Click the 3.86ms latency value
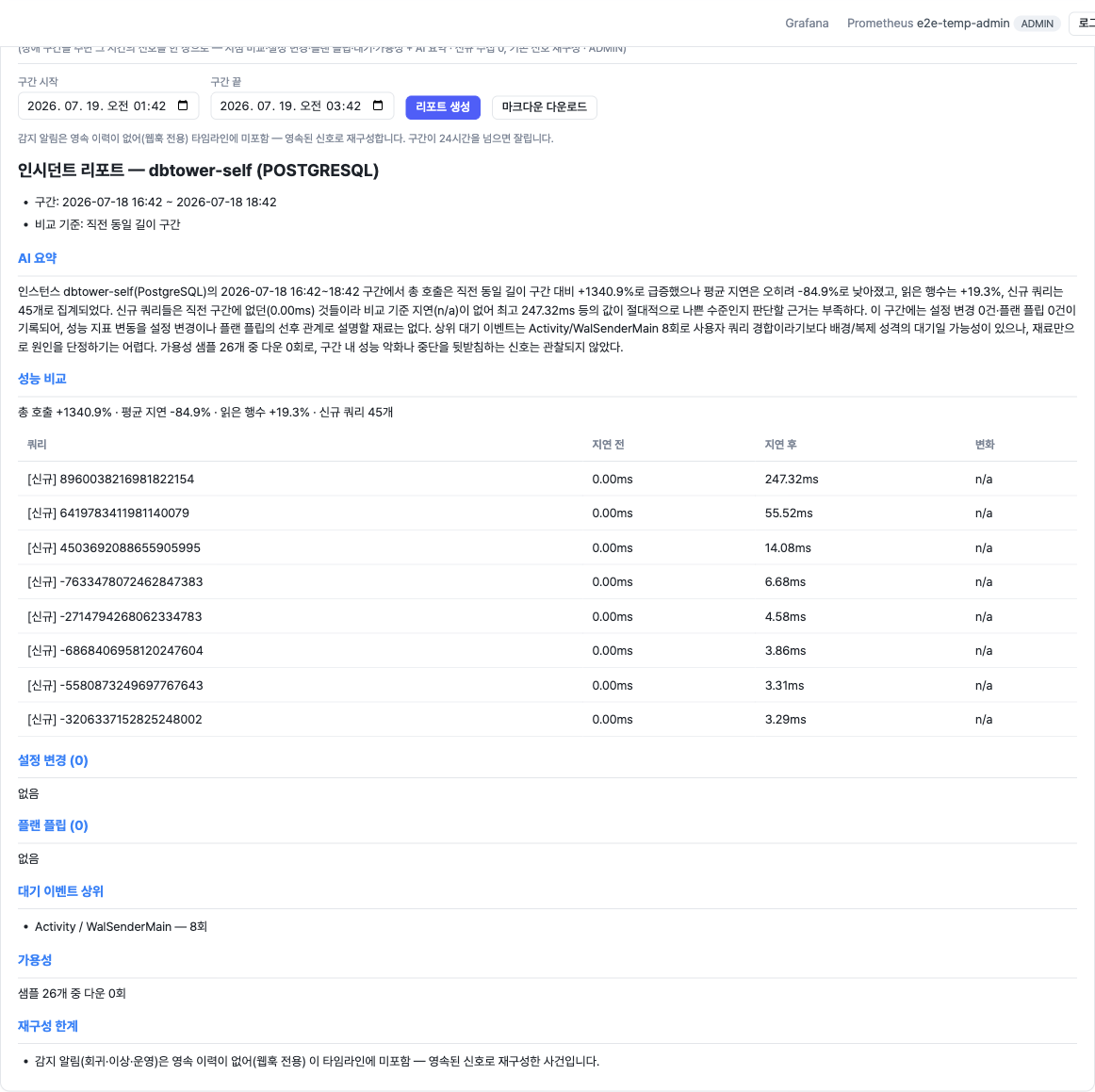Screen dimensions: 1095x1092 pyautogui.click(x=785, y=651)
